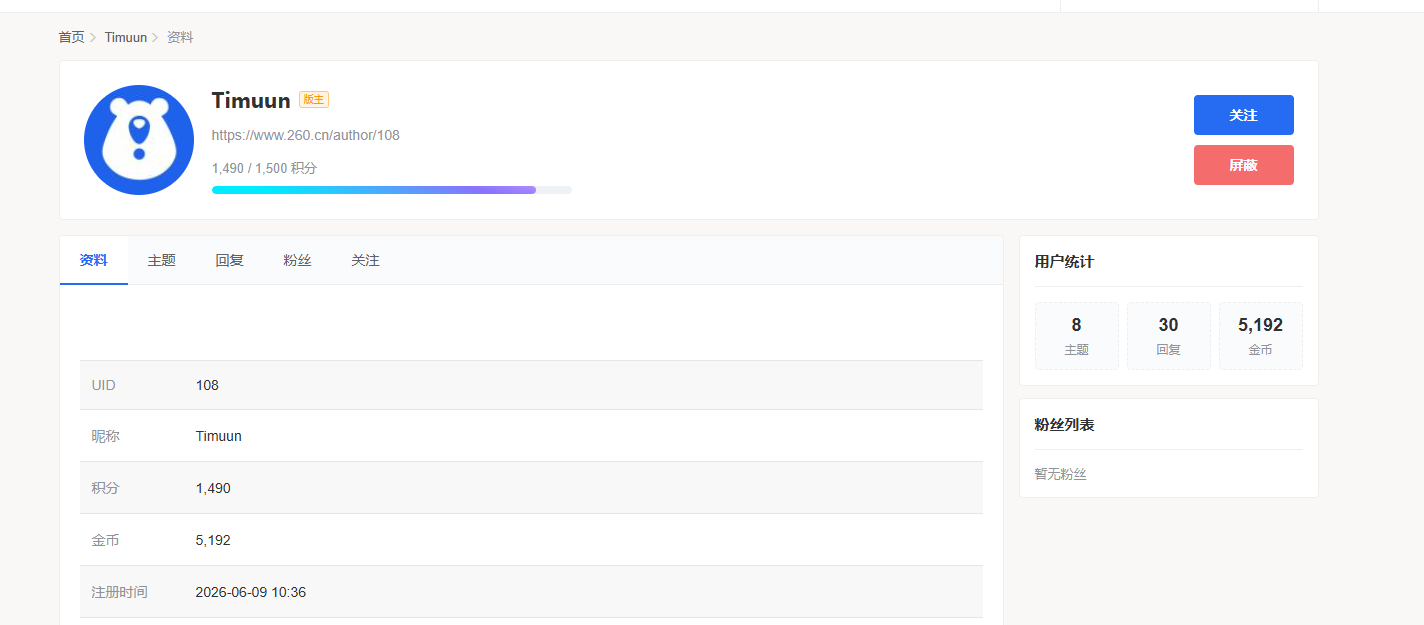Click the 30 回复 statistic box
This screenshot has width=1424, height=625.
click(1168, 336)
